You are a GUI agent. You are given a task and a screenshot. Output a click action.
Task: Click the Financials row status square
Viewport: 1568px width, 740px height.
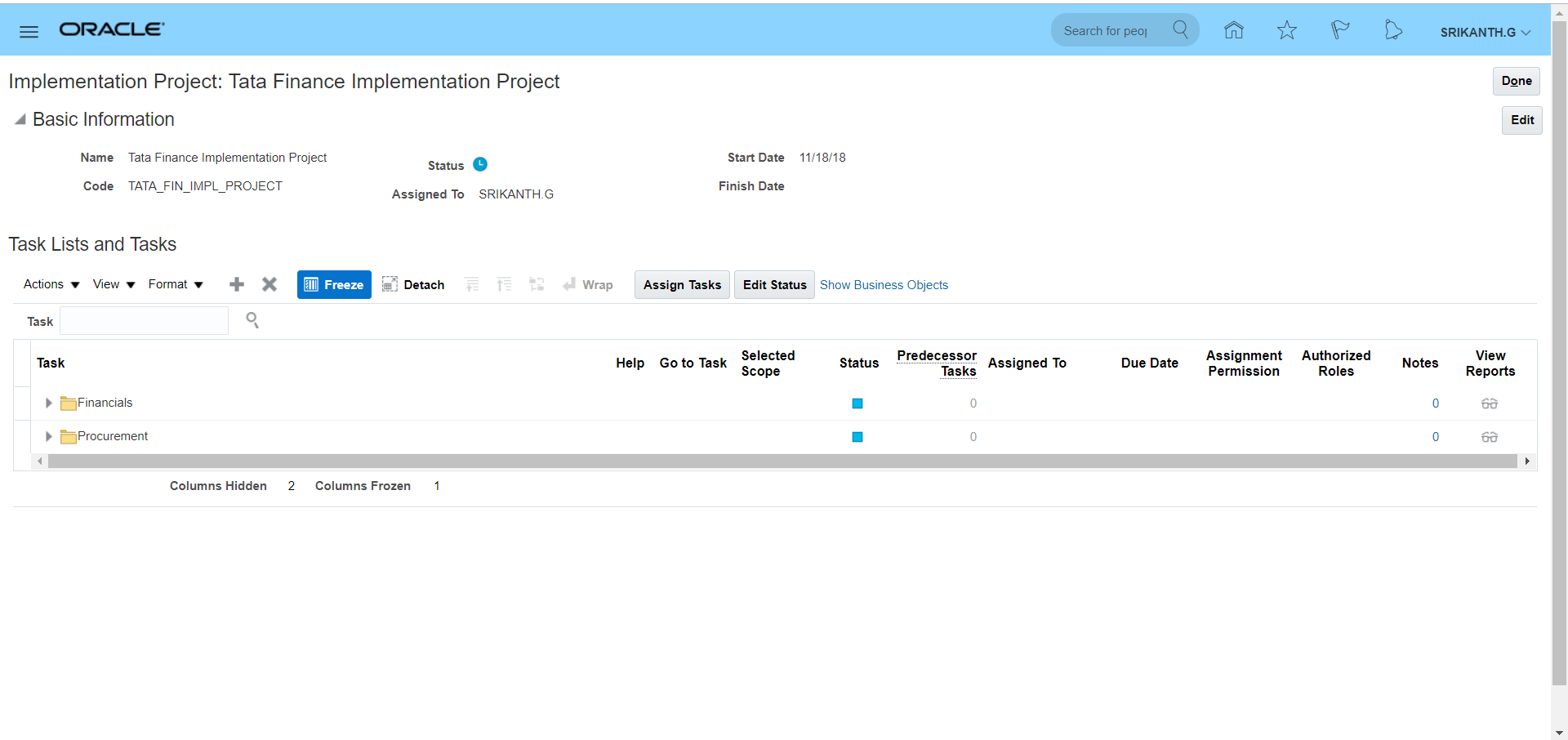pyautogui.click(x=857, y=403)
